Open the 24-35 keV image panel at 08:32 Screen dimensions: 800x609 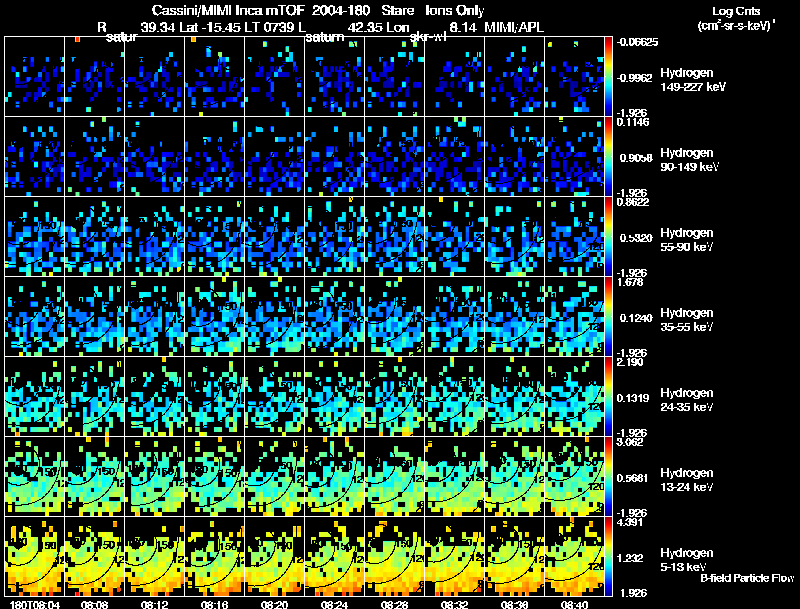[455, 396]
